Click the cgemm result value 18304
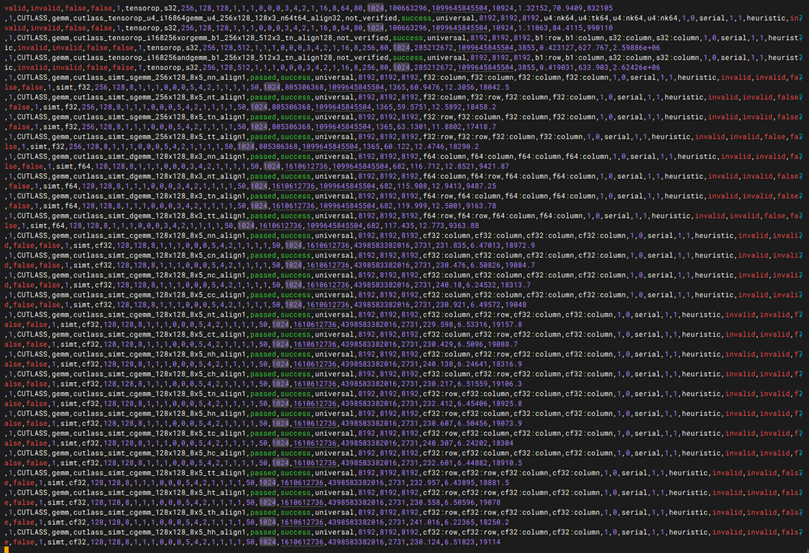 [503, 443]
